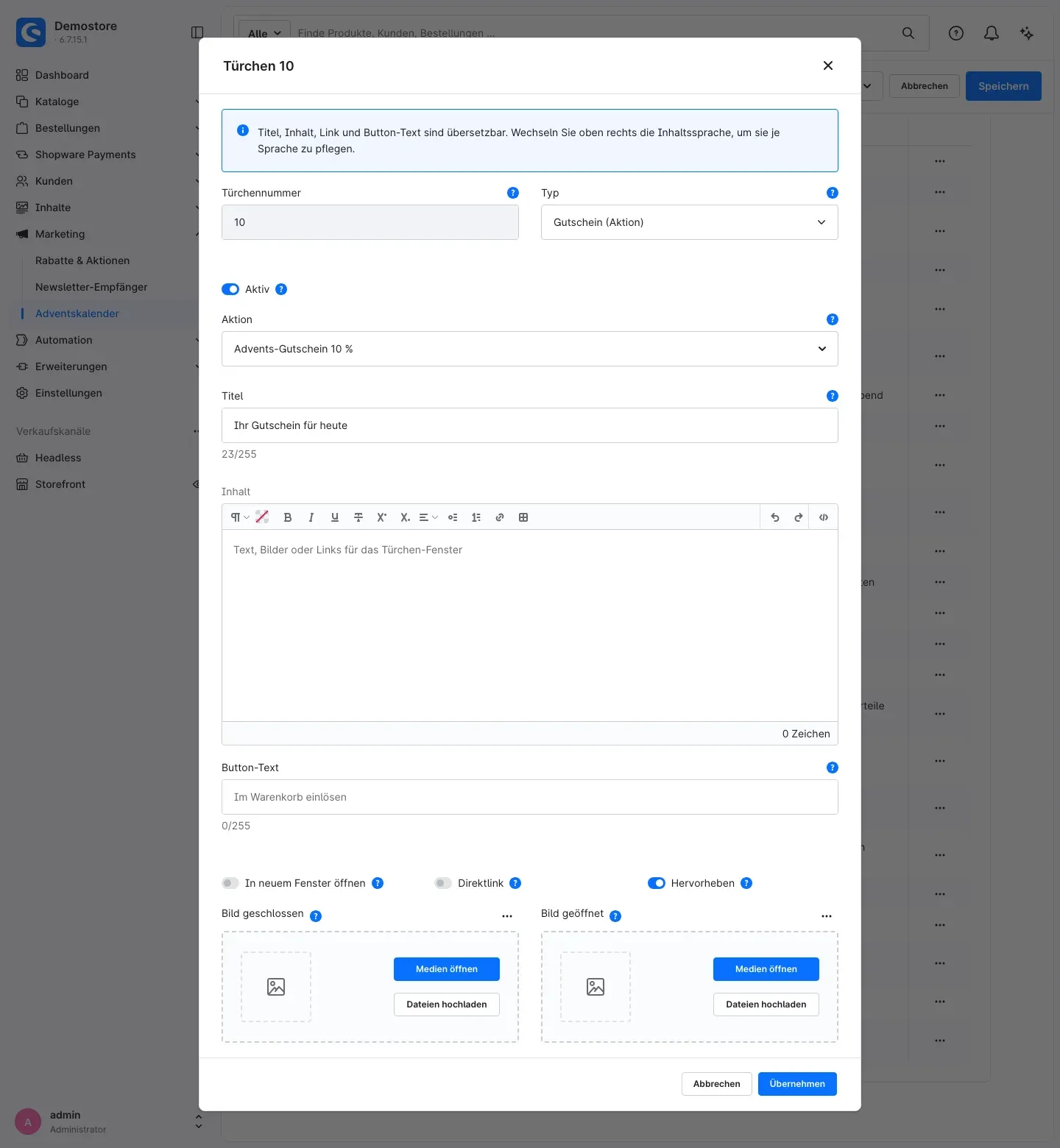The width and height of the screenshot is (1060, 1148).
Task: Disable the Hervorheben switch
Action: click(x=657, y=883)
